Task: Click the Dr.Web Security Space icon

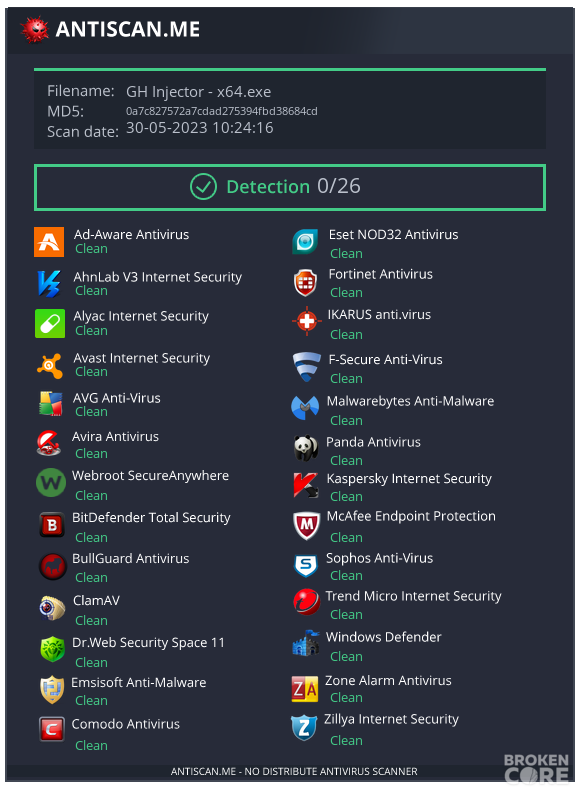Action: point(53,649)
